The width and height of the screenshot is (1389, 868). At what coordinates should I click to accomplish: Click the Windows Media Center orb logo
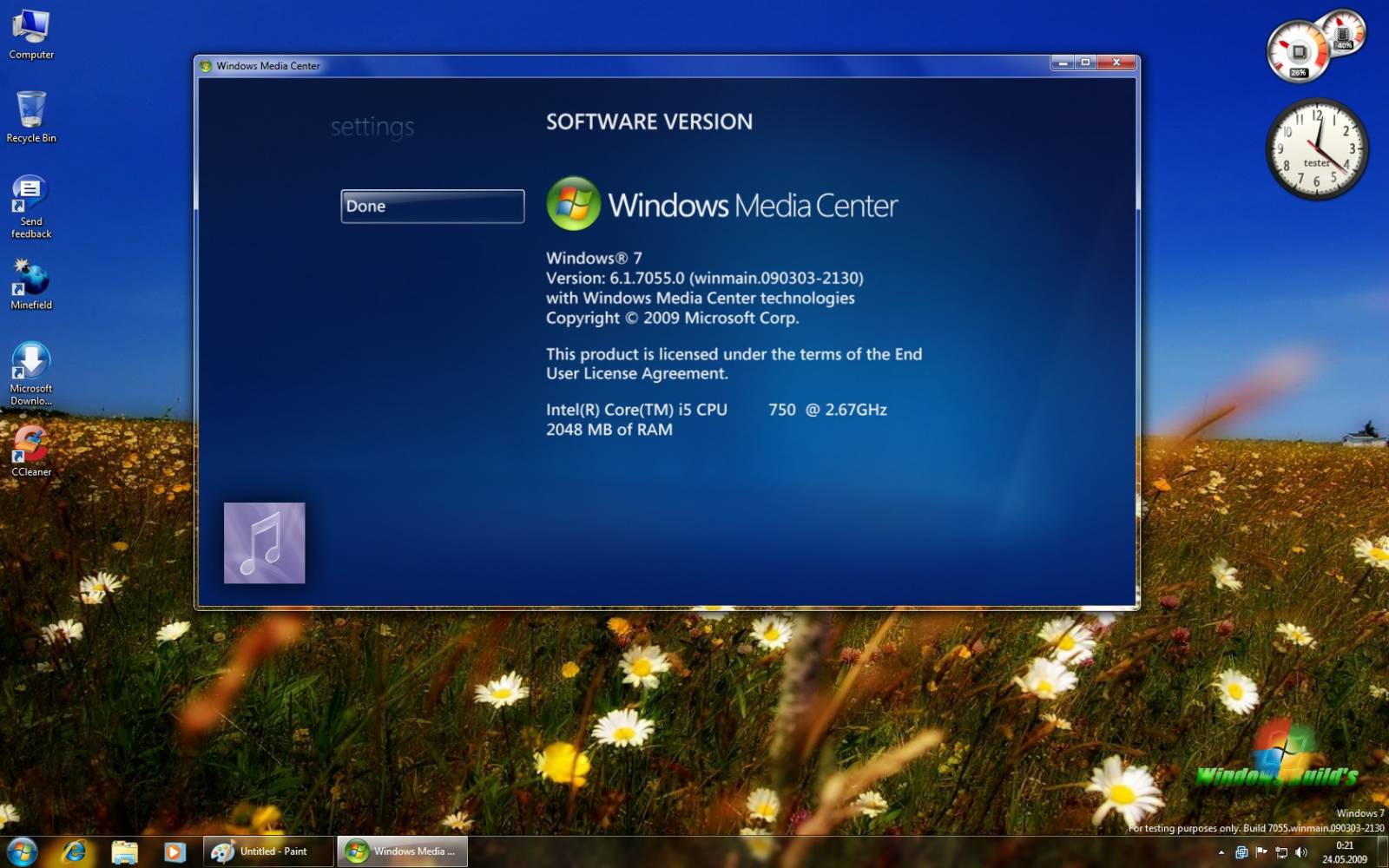573,204
